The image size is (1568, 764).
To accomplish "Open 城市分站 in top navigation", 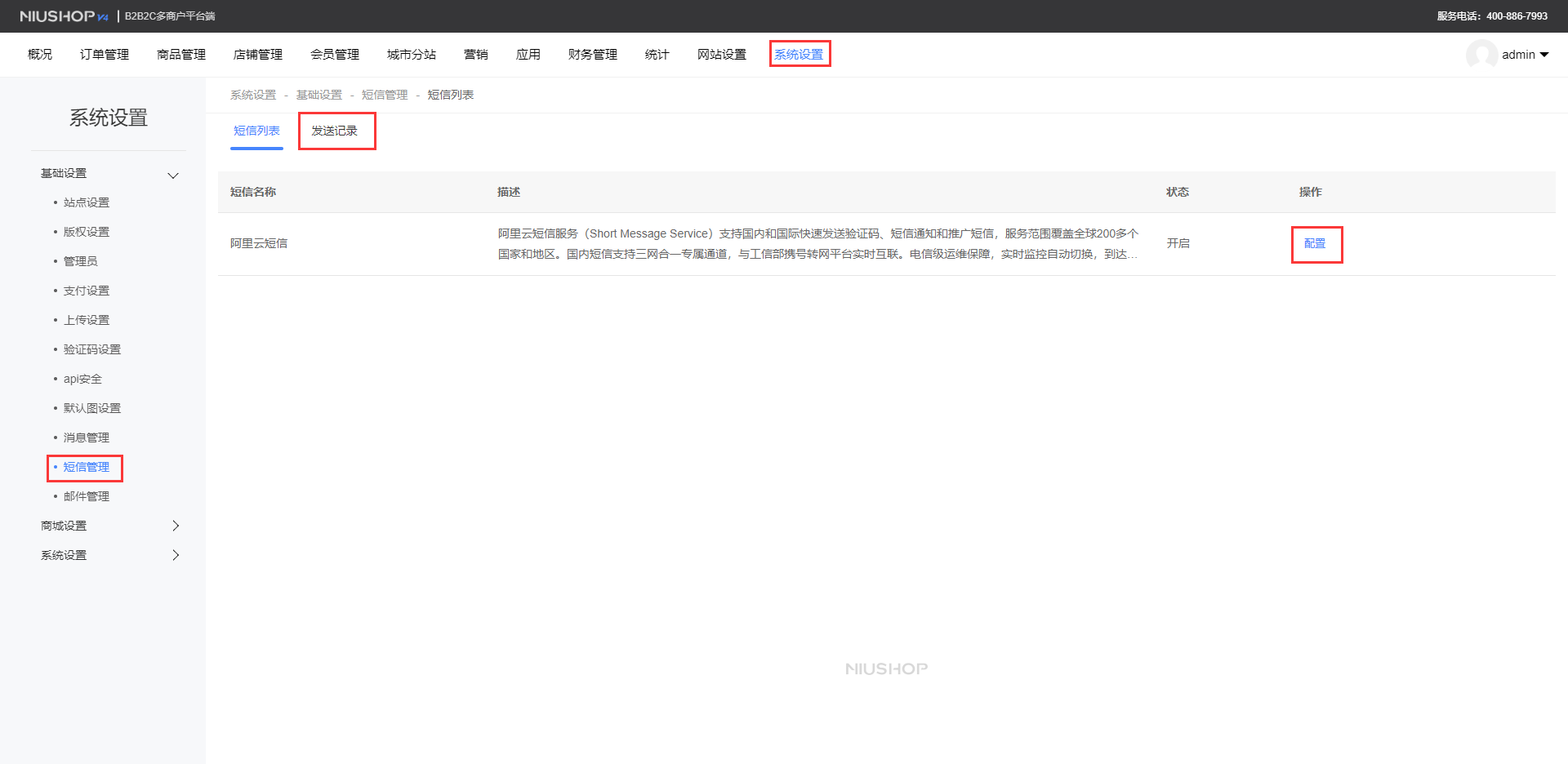I will tap(412, 55).
